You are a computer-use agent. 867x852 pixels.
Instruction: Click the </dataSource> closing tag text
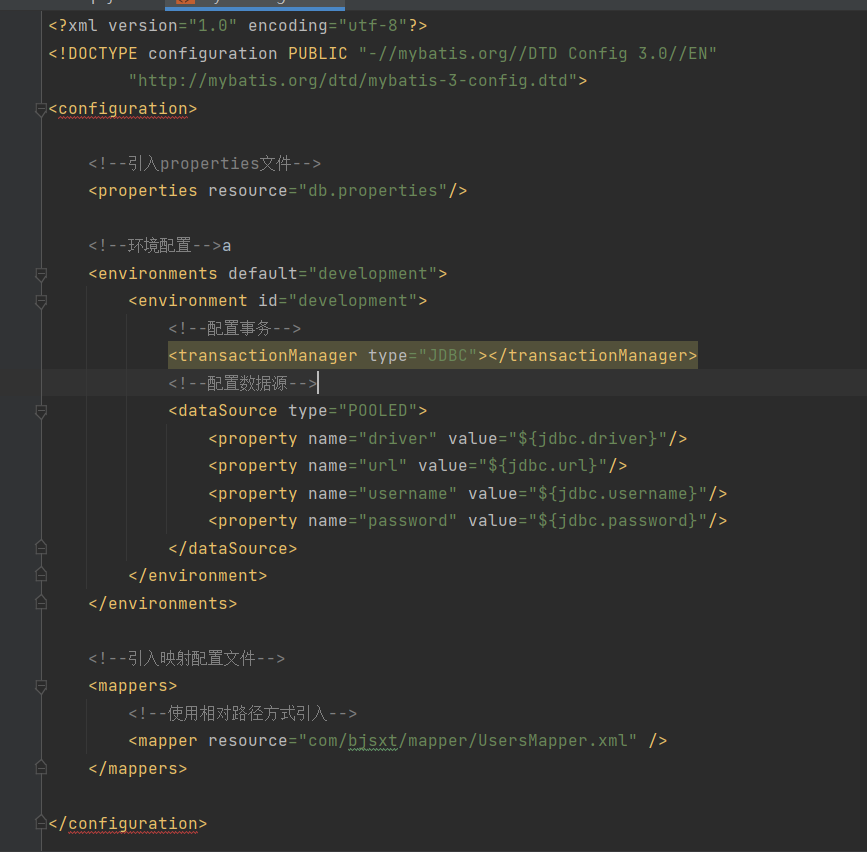click(x=233, y=548)
